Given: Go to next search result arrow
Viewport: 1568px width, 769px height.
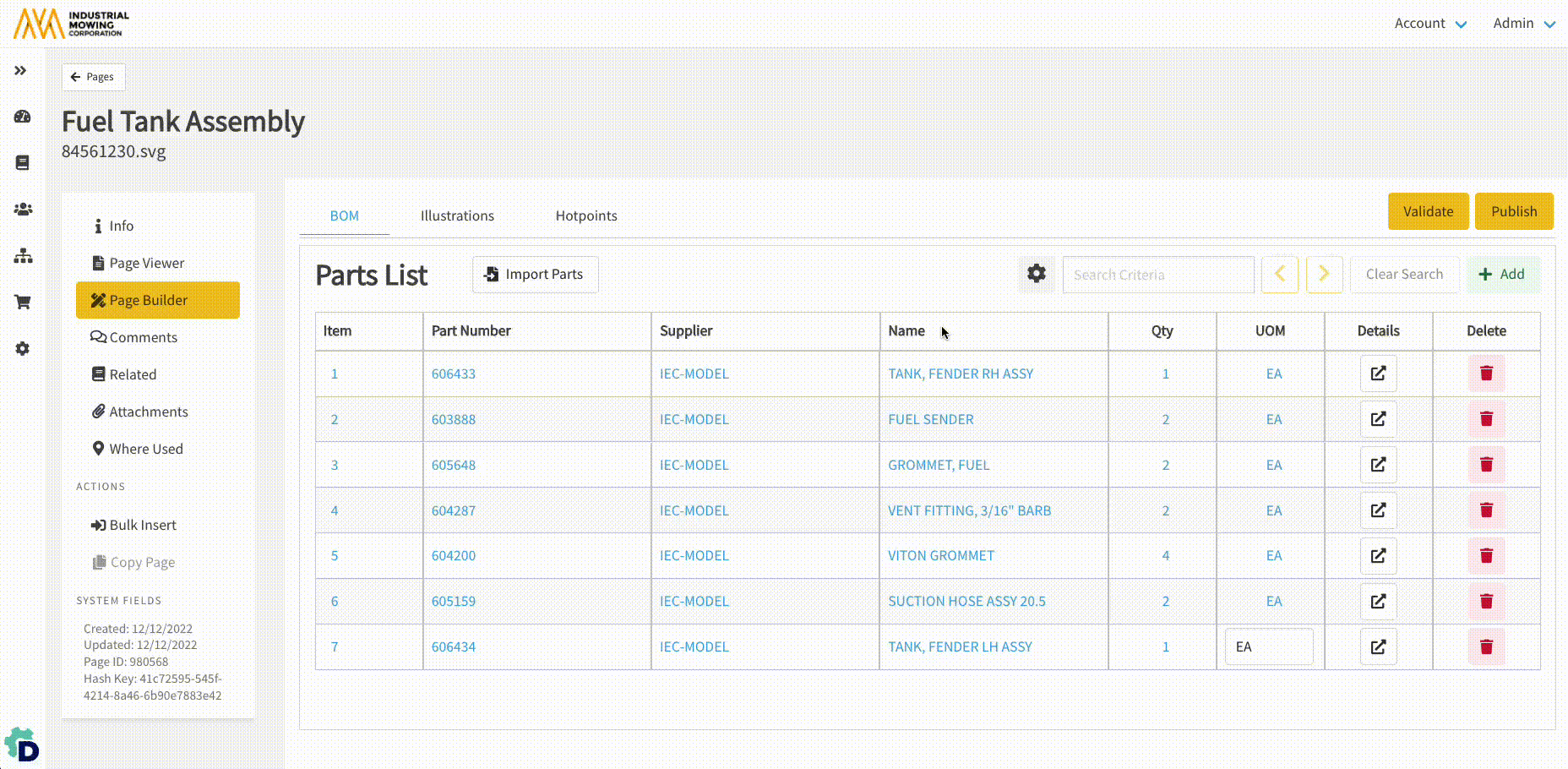Looking at the screenshot, I should pos(1324,275).
